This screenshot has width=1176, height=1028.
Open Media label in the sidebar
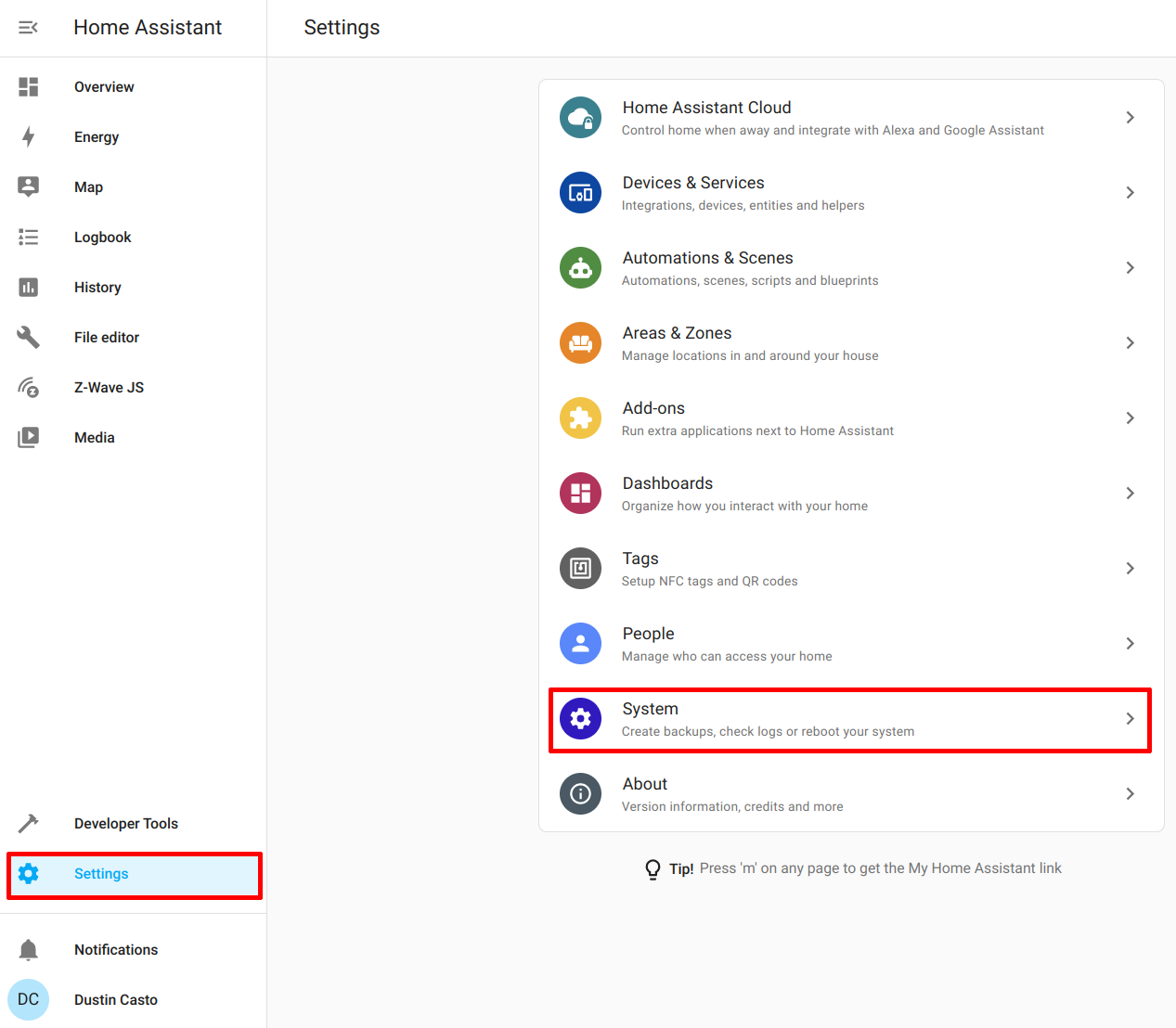pyautogui.click(x=95, y=438)
